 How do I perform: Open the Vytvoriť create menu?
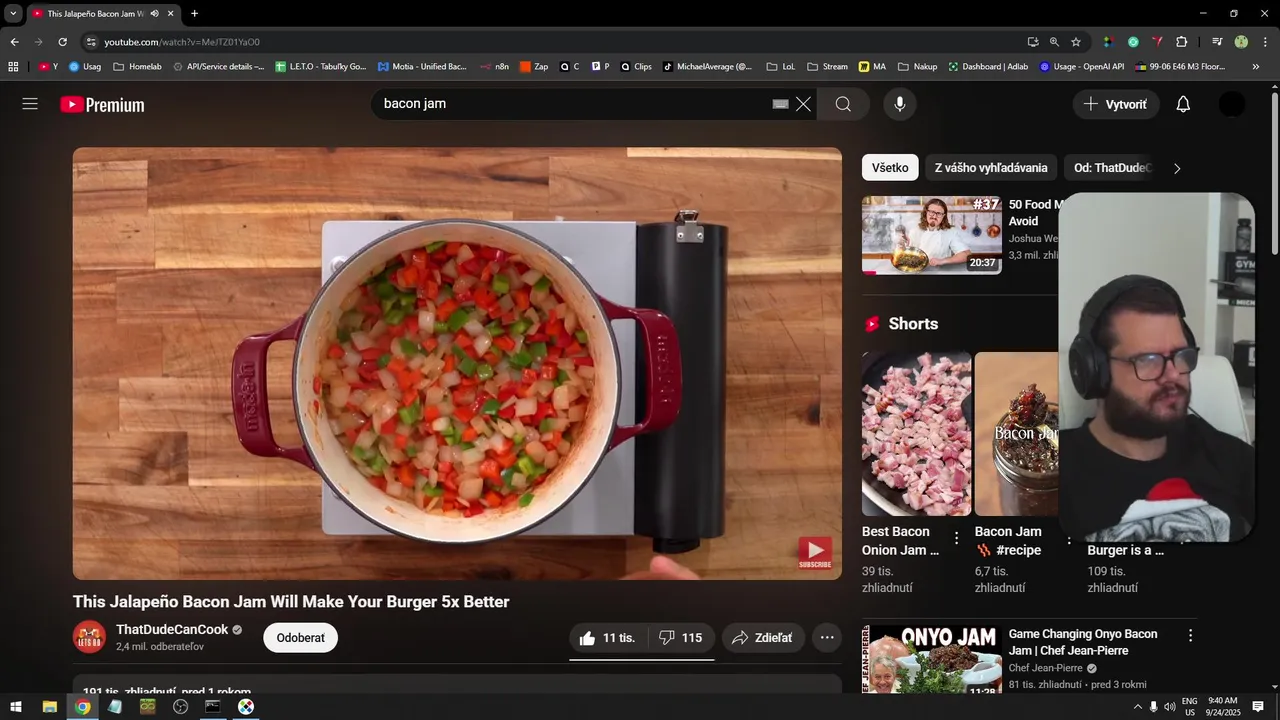(x=1116, y=104)
